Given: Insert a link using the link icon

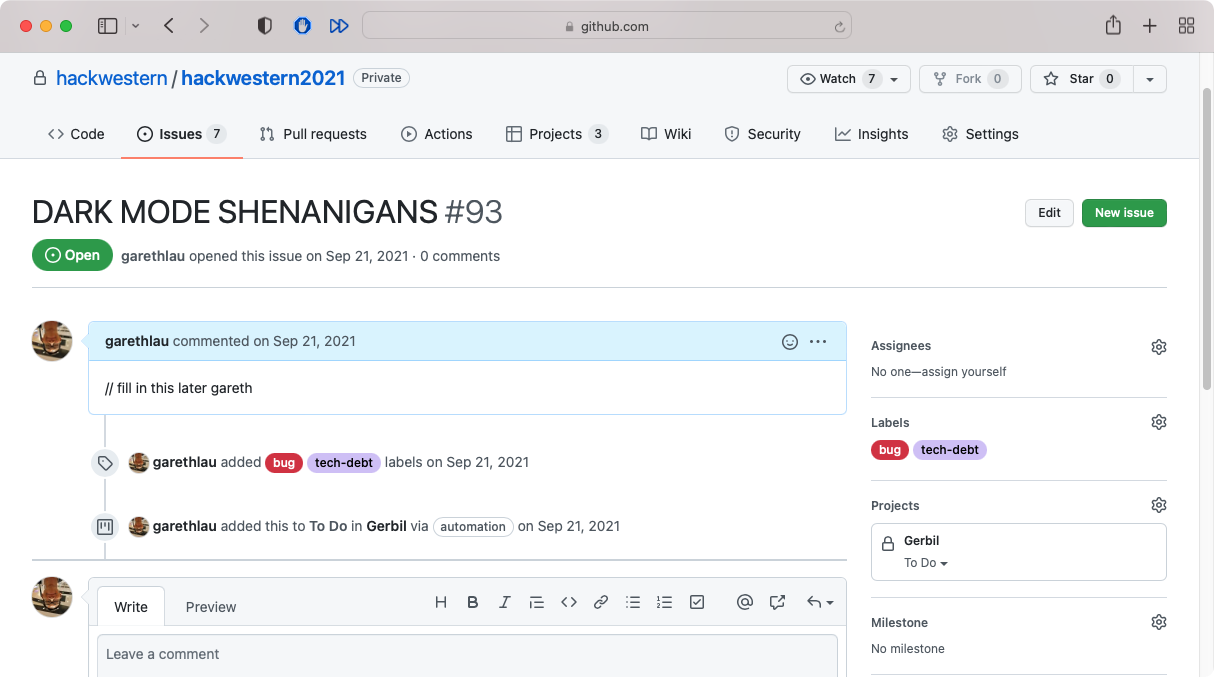Looking at the screenshot, I should point(601,602).
